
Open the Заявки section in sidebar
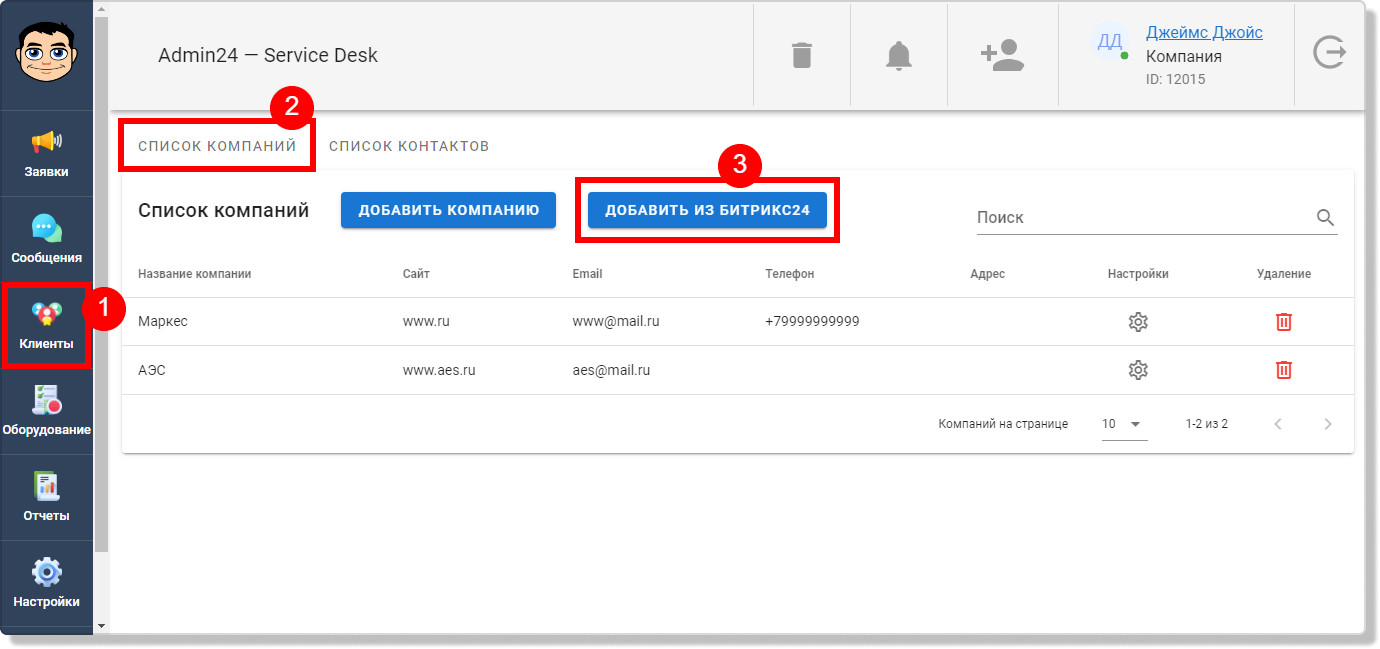[x=47, y=154]
